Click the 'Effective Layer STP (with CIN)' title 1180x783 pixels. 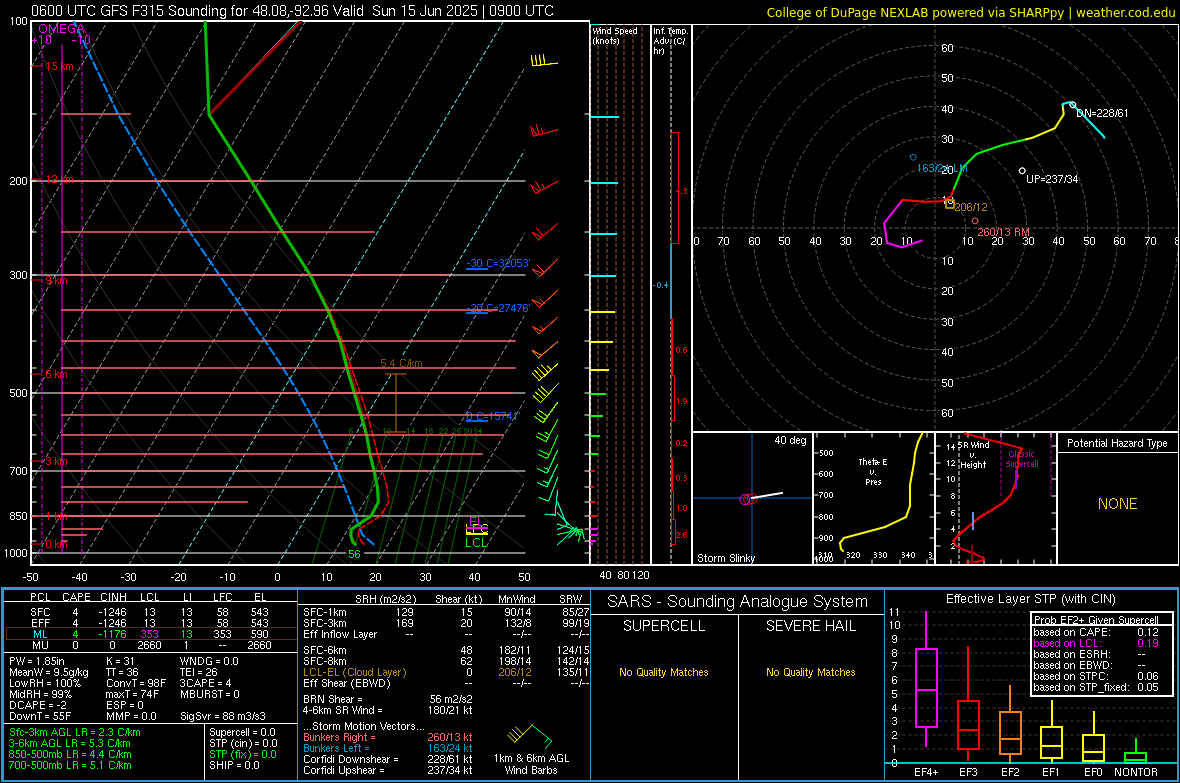(x=1030, y=599)
